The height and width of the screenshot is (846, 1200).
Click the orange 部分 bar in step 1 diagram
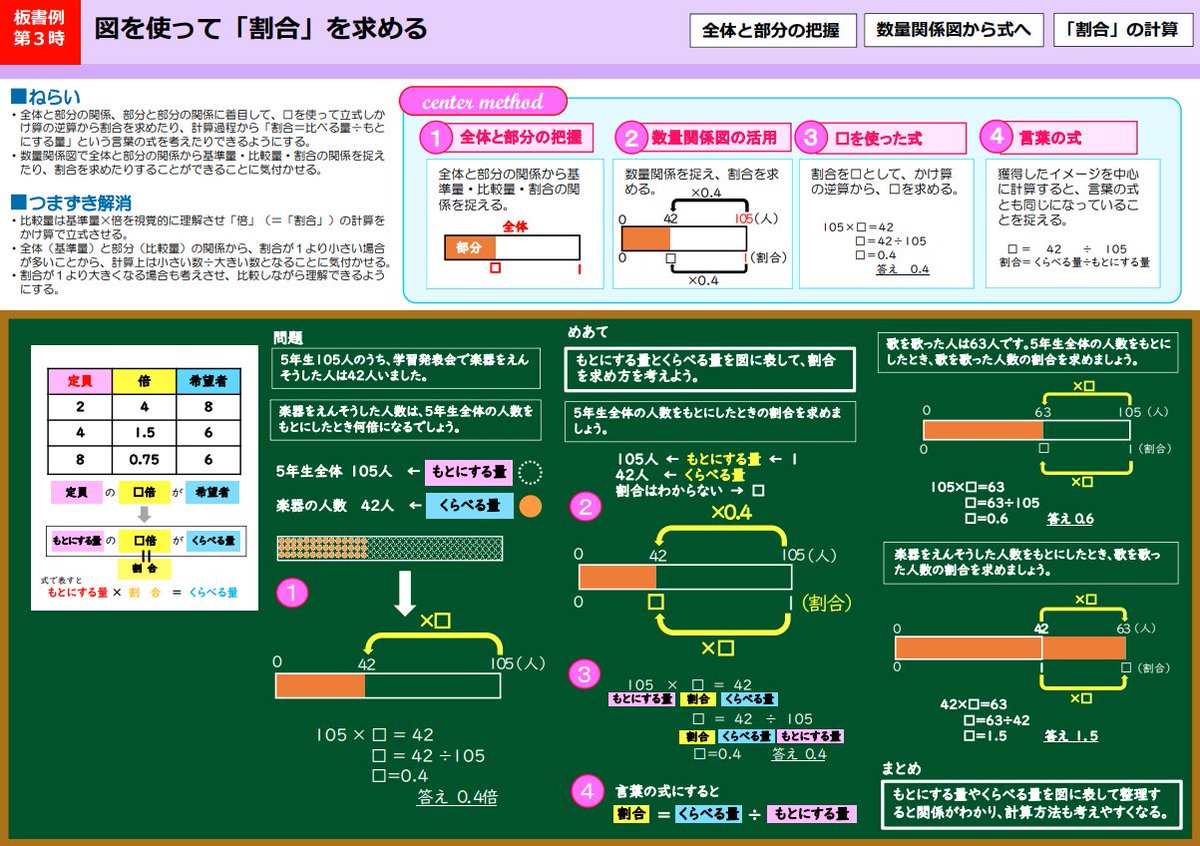pos(470,247)
